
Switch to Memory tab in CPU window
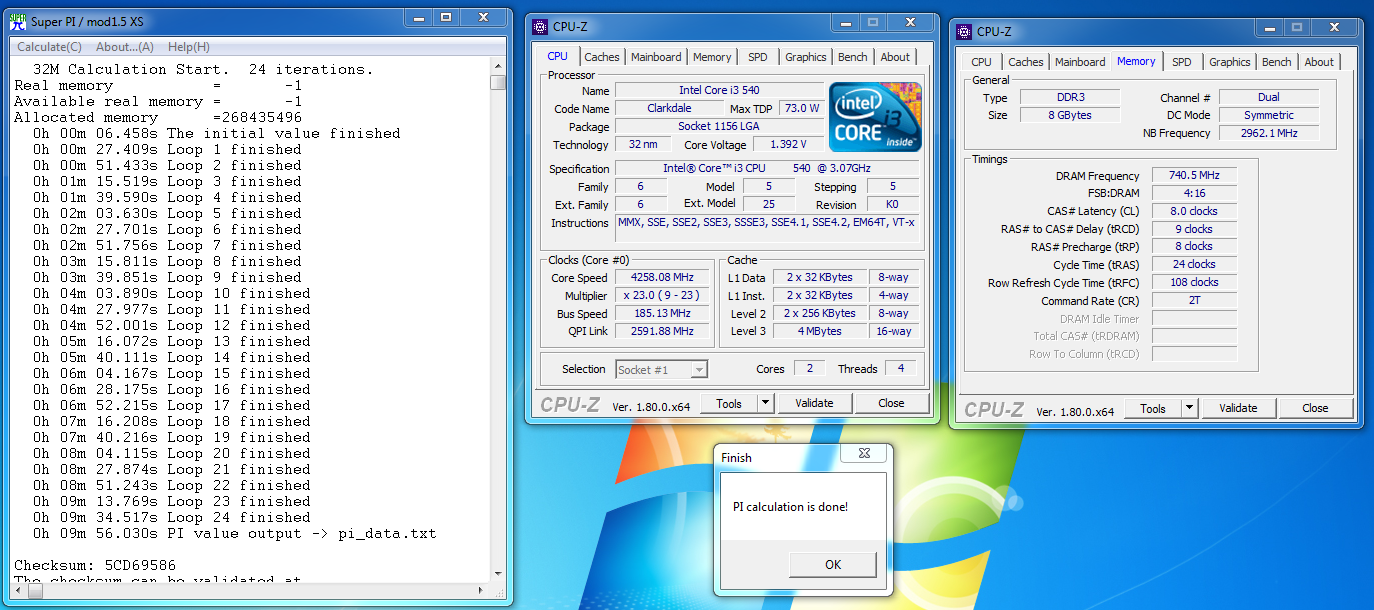tap(712, 57)
